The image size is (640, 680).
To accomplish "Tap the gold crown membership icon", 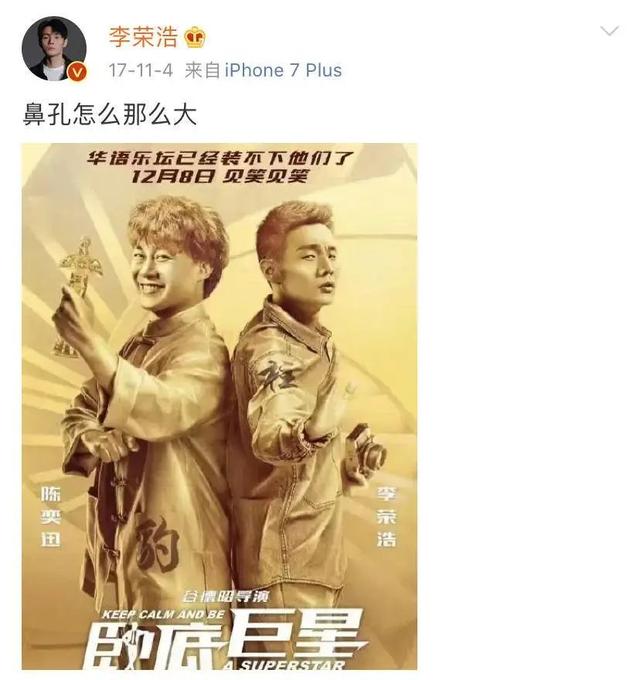I will tap(195, 38).
